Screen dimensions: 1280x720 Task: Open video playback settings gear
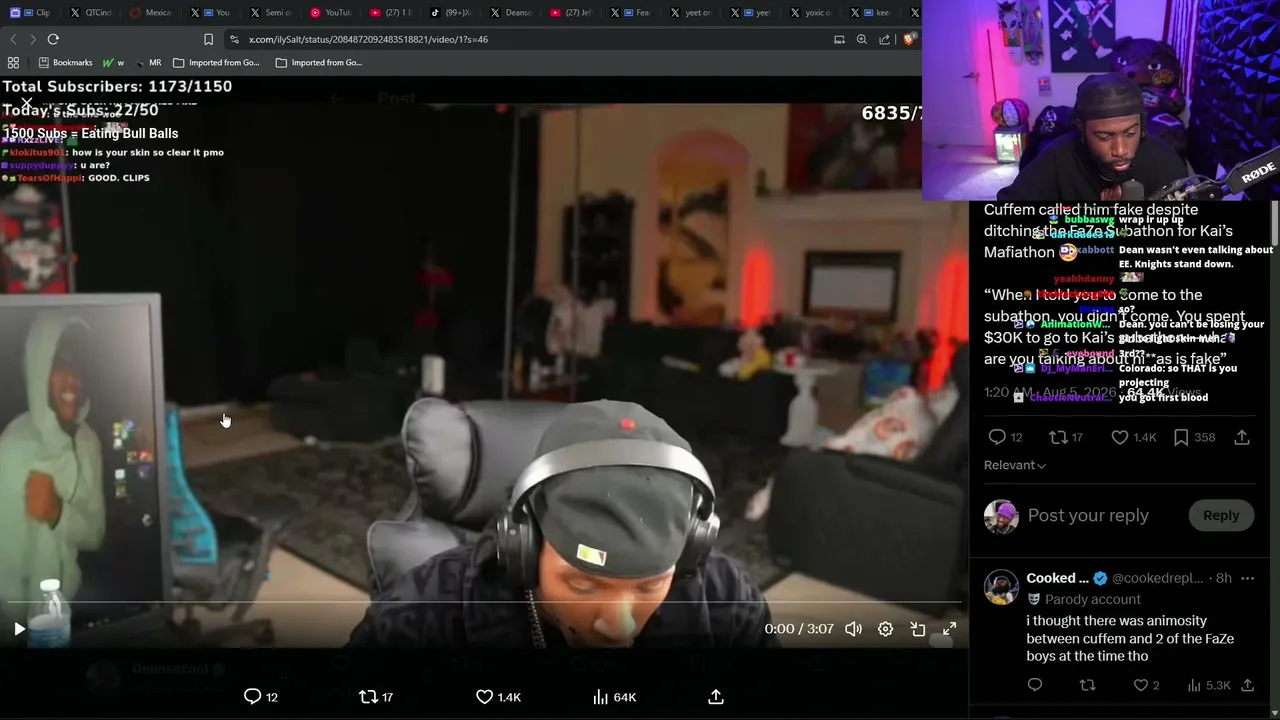tap(885, 629)
